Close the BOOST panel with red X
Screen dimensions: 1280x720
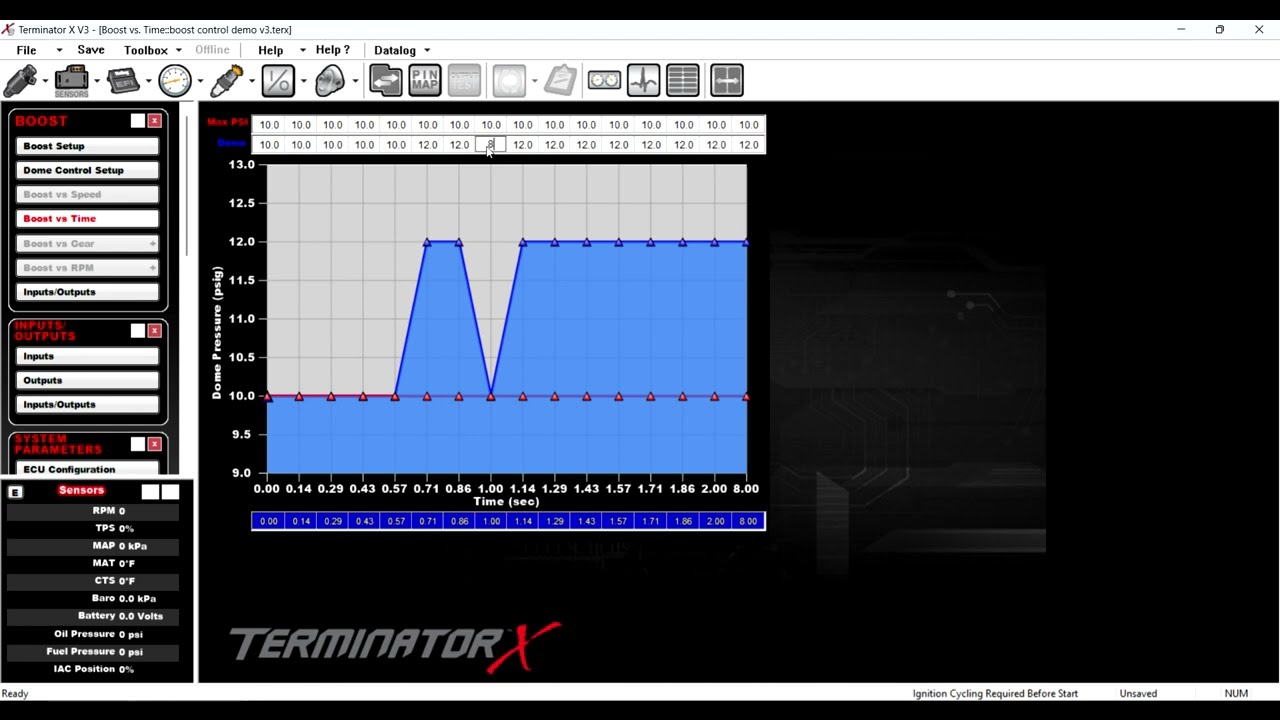click(154, 121)
